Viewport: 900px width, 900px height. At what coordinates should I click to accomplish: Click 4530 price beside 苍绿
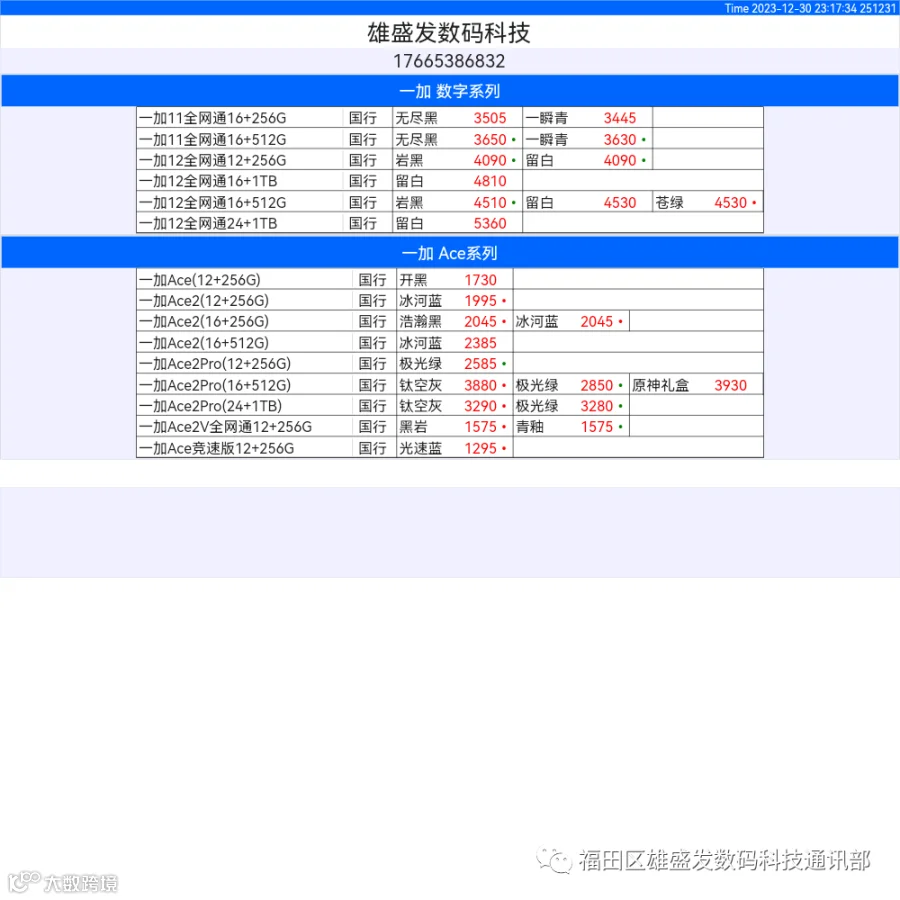click(730, 203)
